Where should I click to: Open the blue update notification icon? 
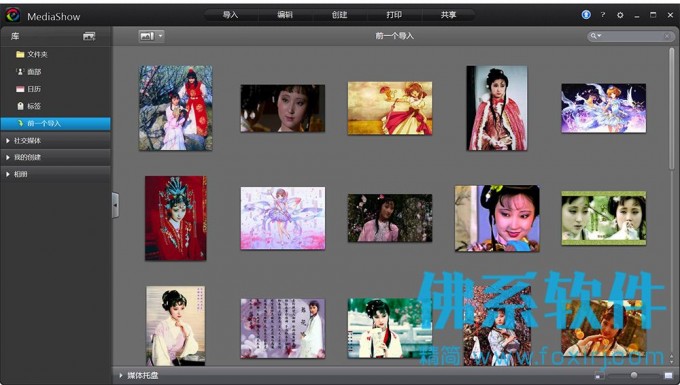coord(586,15)
